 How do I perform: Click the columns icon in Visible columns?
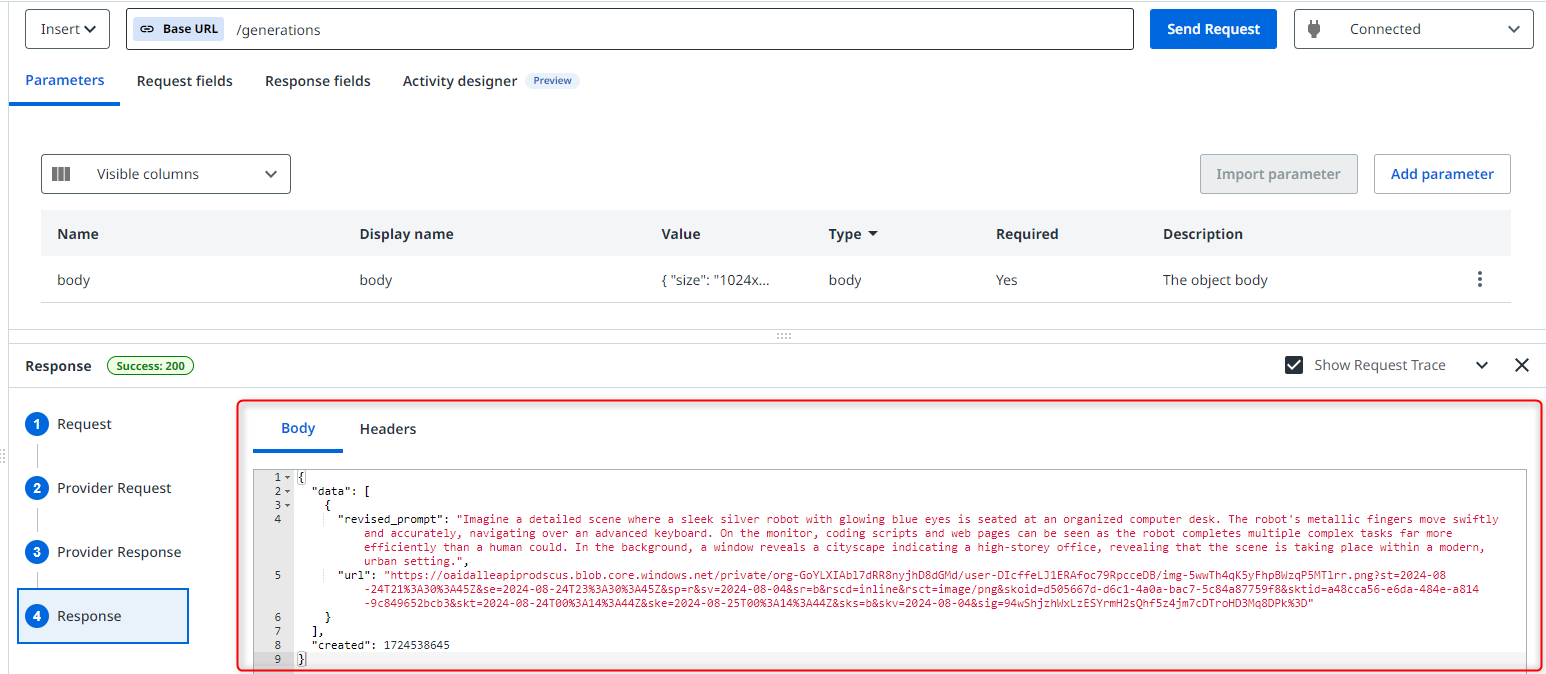[61, 174]
